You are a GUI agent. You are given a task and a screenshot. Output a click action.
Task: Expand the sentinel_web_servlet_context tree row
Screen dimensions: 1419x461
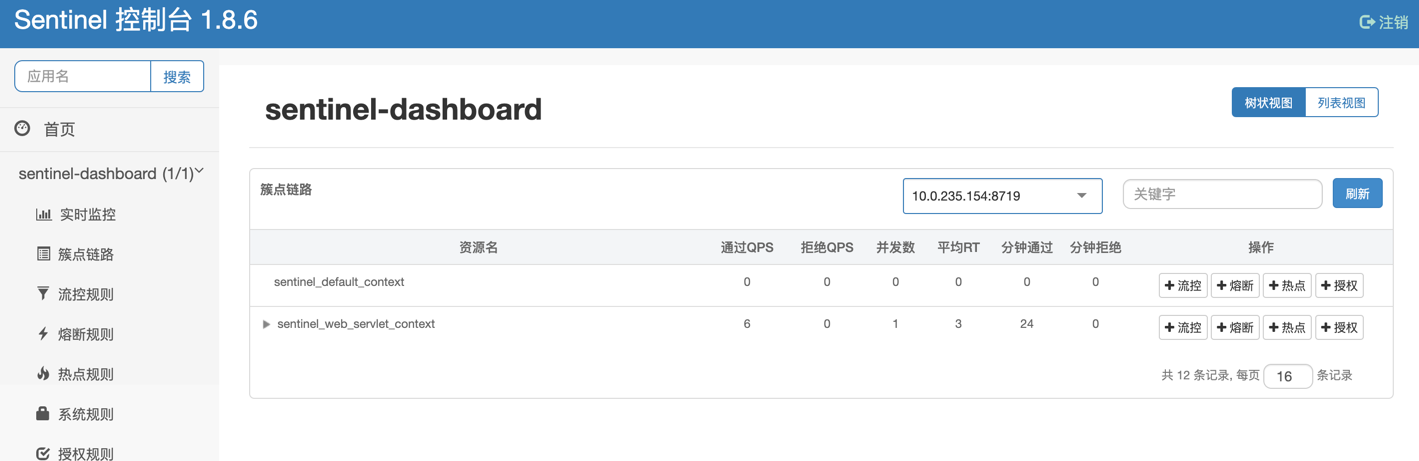coord(266,324)
